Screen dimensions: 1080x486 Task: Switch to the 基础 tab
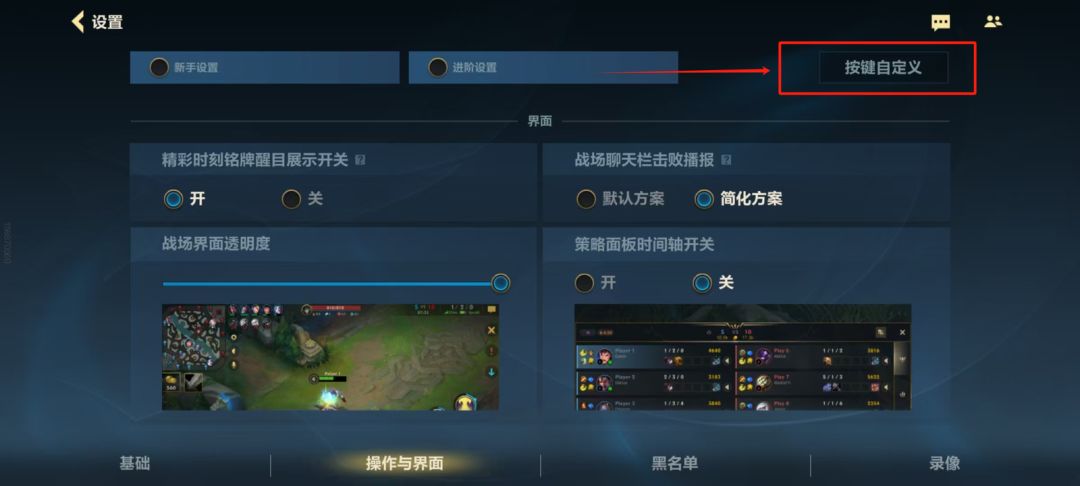[x=135, y=463]
